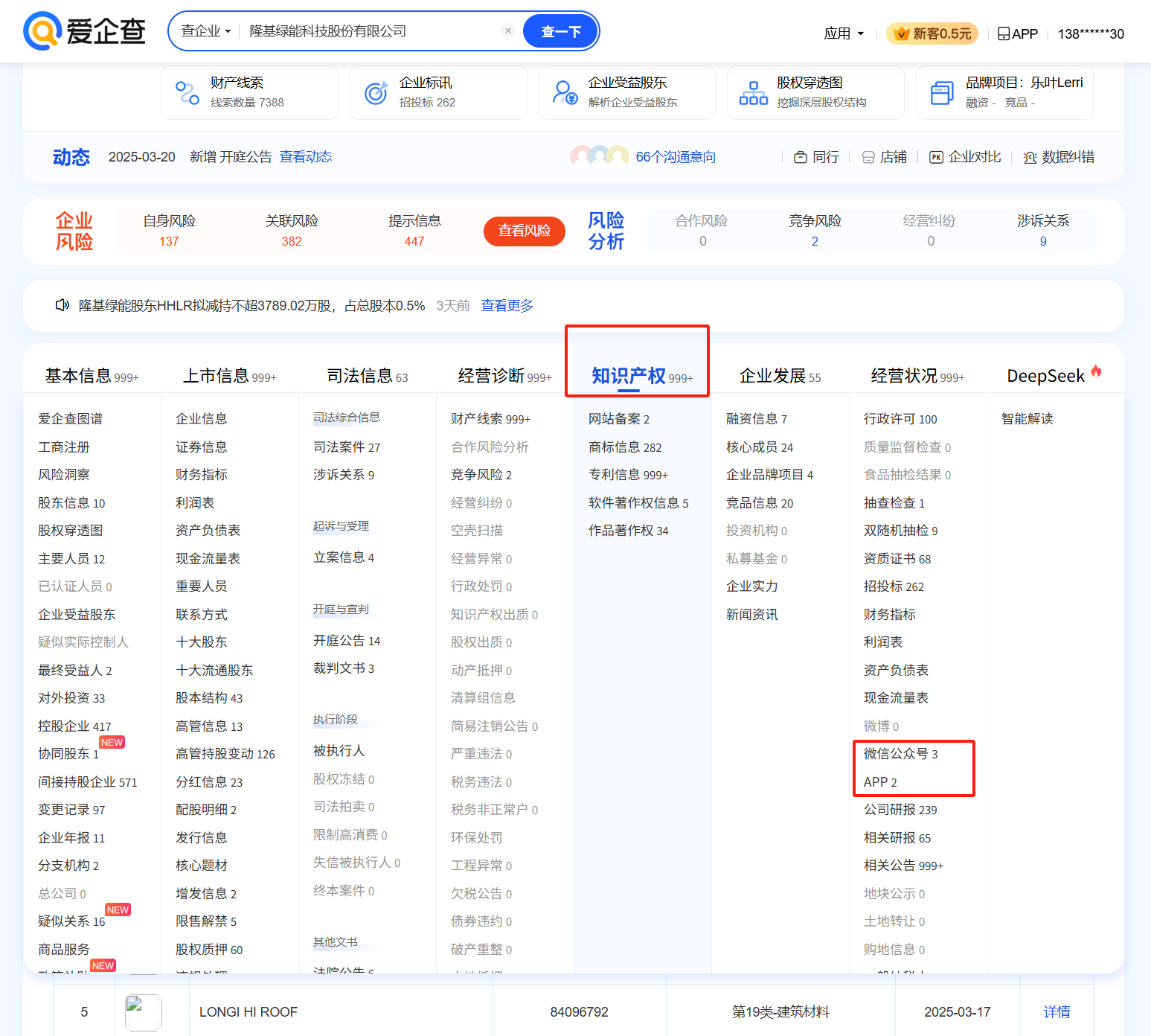Screen dimensions: 1151x1036
Task: Open 微信公众号 3 menu item
Action: 900,754
